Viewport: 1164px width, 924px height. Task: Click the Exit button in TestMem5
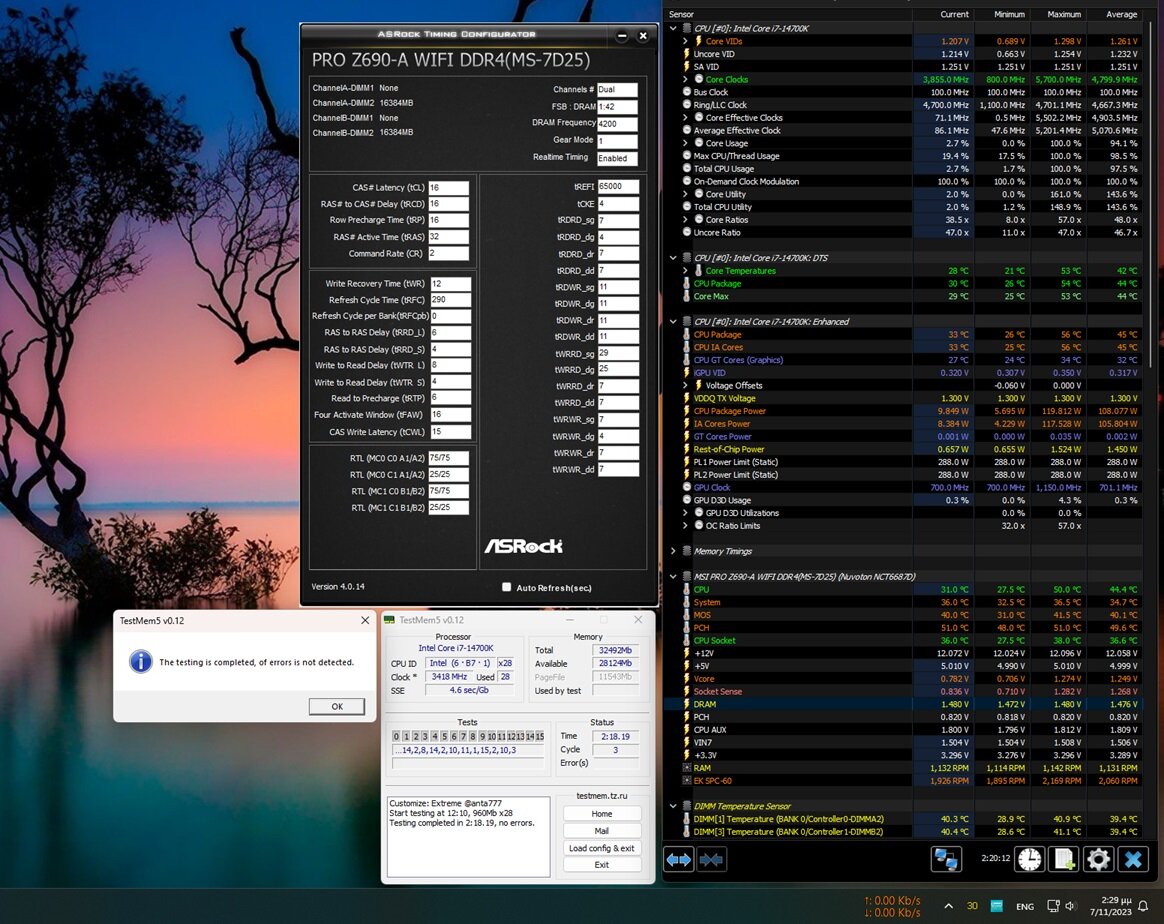click(x=601, y=865)
